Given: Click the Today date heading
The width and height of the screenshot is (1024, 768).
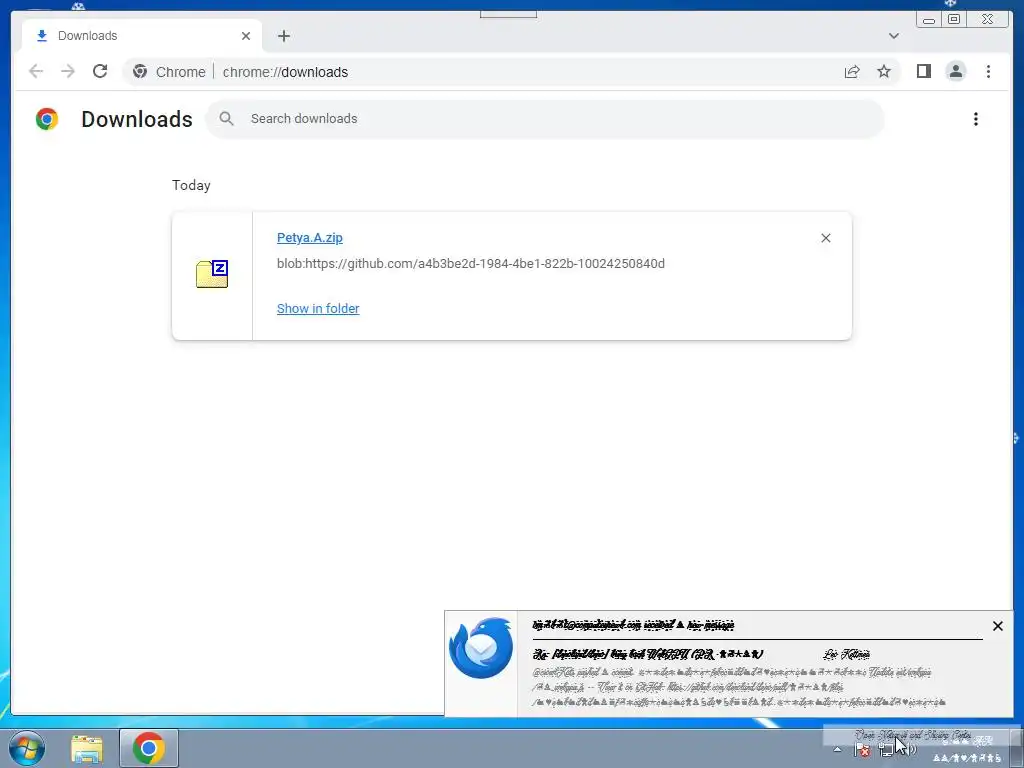Looking at the screenshot, I should pyautogui.click(x=191, y=185).
